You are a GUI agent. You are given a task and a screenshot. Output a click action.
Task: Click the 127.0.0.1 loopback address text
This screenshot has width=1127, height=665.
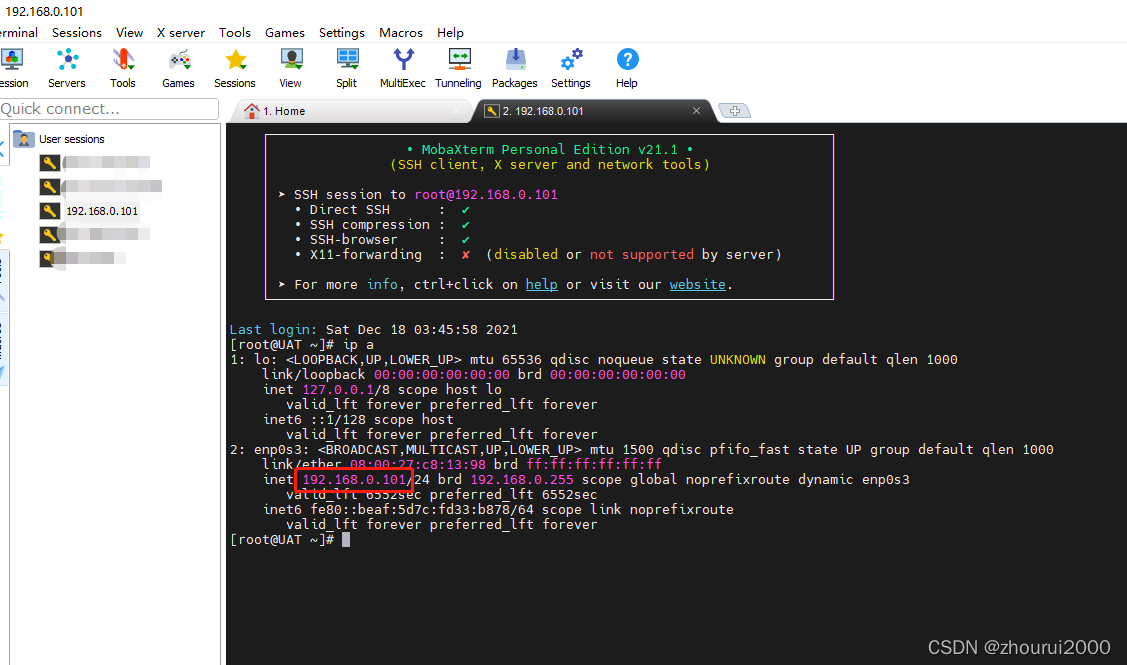pyautogui.click(x=338, y=390)
